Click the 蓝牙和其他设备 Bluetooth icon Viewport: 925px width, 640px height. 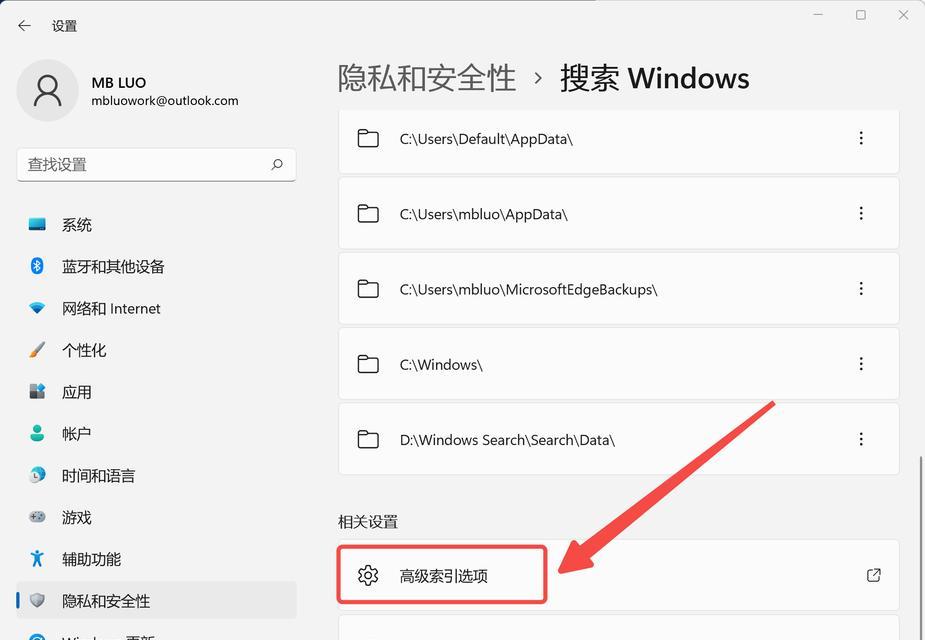(37, 266)
